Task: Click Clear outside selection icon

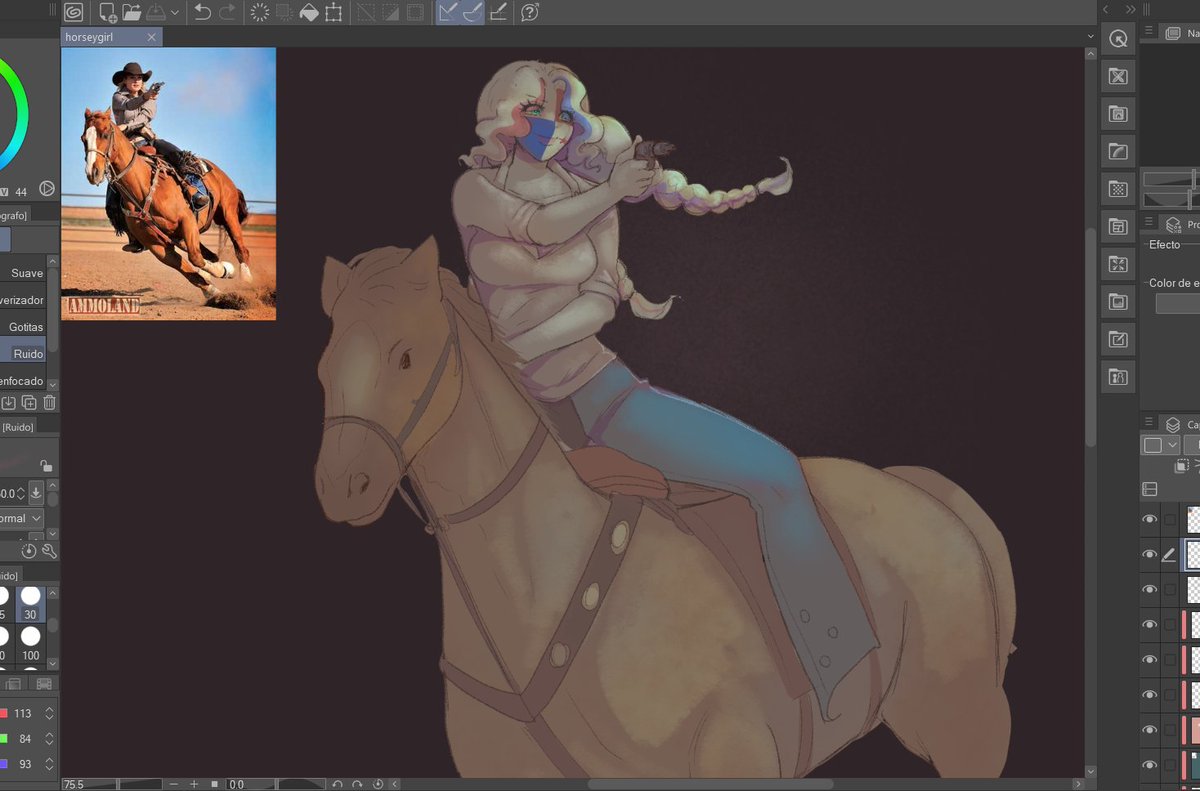Action: pos(284,12)
